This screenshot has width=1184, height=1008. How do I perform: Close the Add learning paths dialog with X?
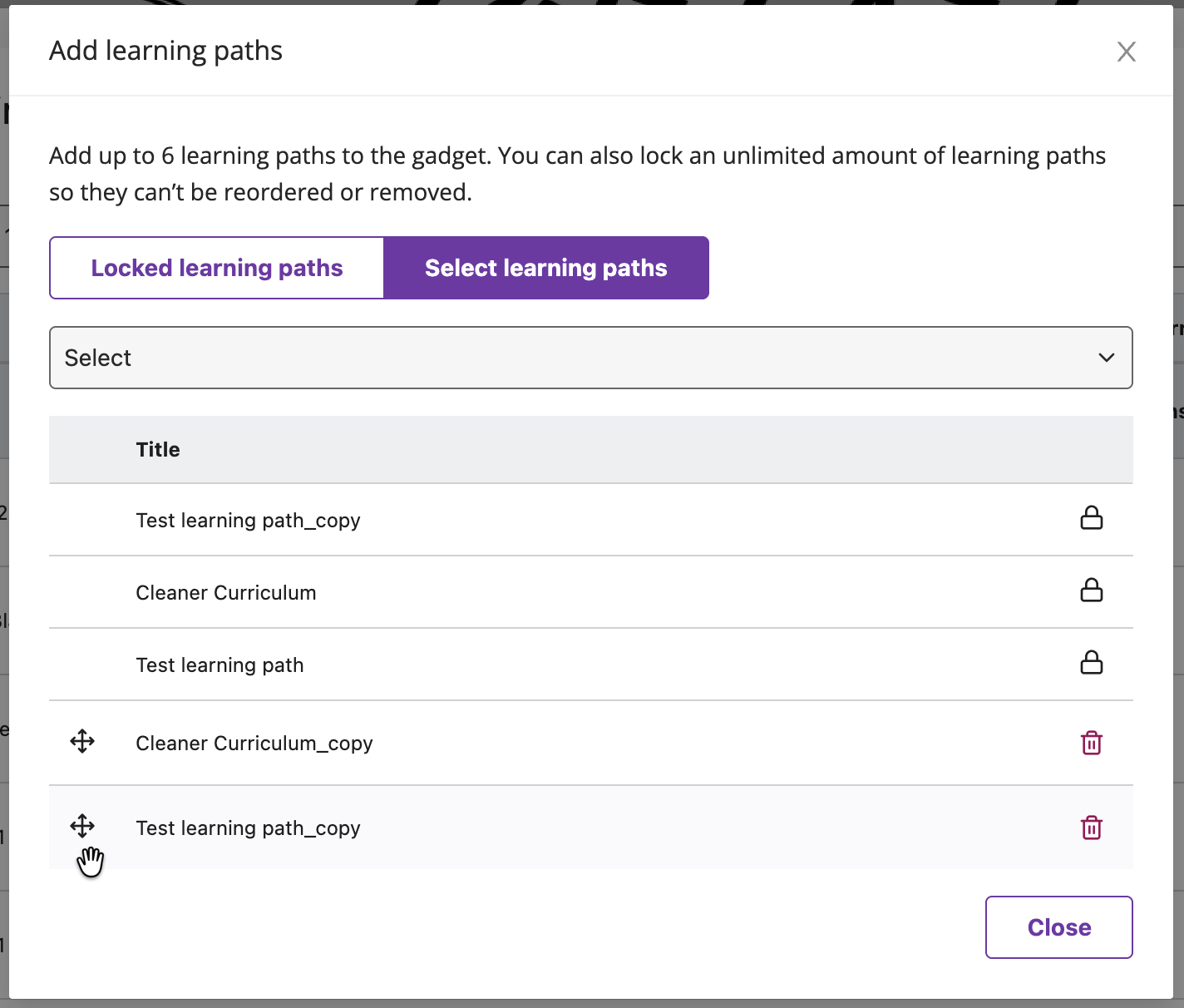click(x=1126, y=52)
